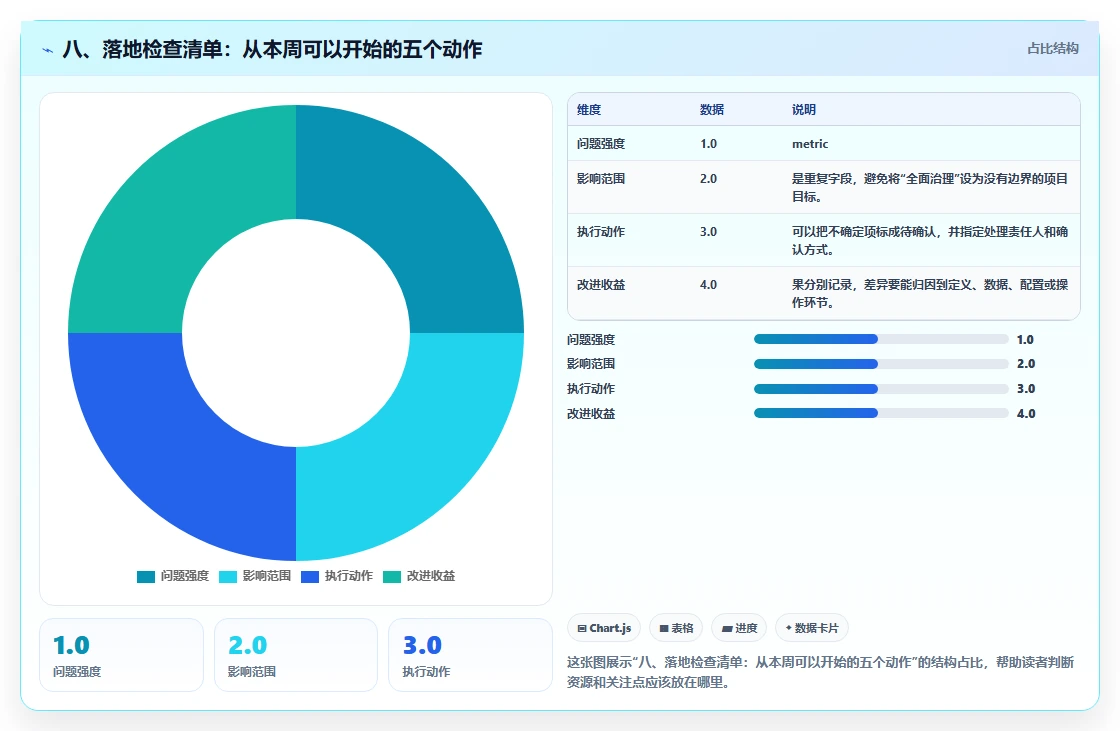This screenshot has height=731, width=1120.
Task: Click progress value 4.0 beside 改进收益 bar
Action: point(1026,413)
